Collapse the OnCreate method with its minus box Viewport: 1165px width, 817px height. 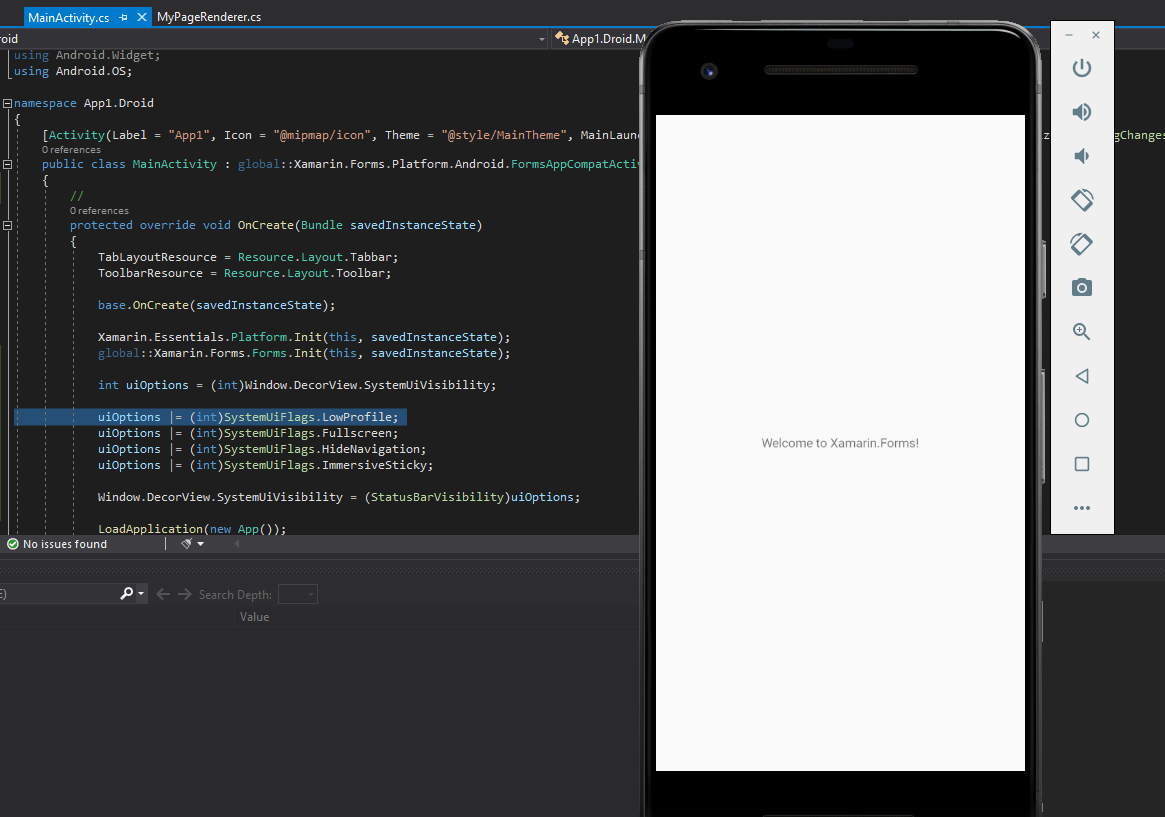(x=7, y=225)
